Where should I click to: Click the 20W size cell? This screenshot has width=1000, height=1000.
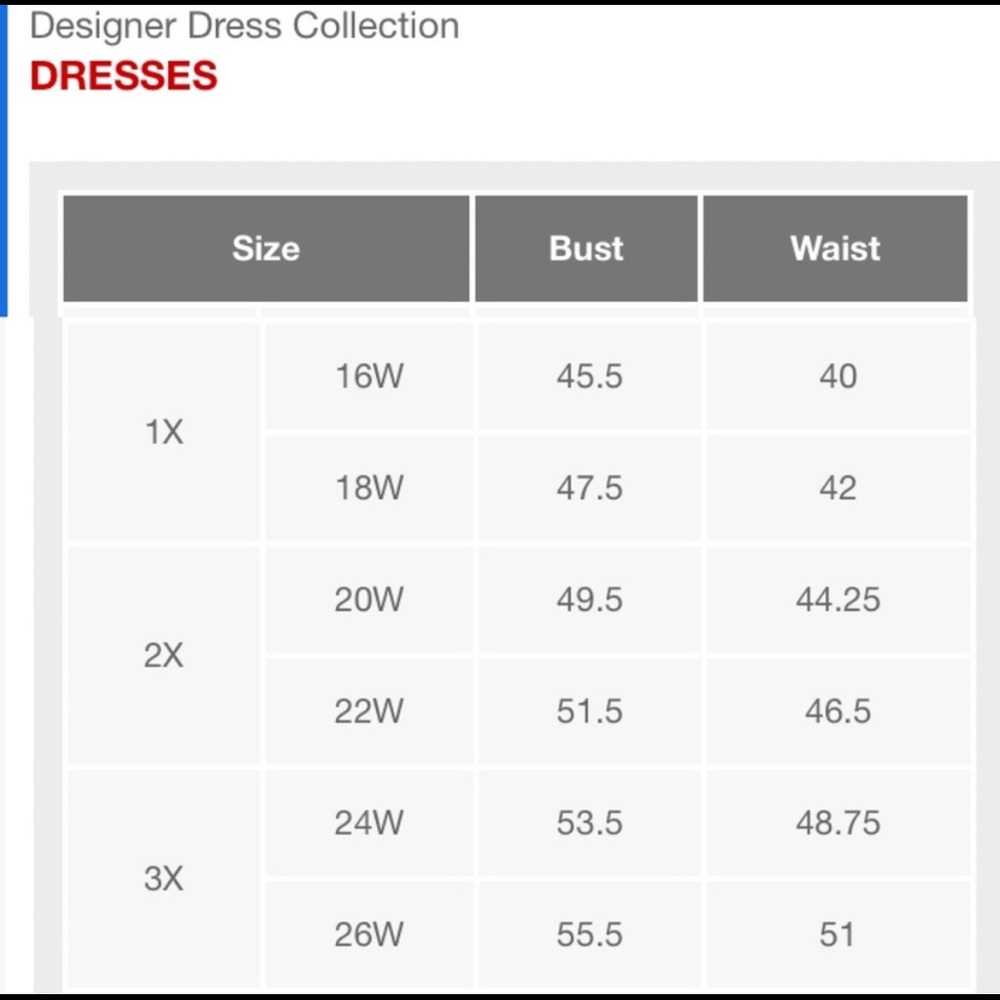369,599
